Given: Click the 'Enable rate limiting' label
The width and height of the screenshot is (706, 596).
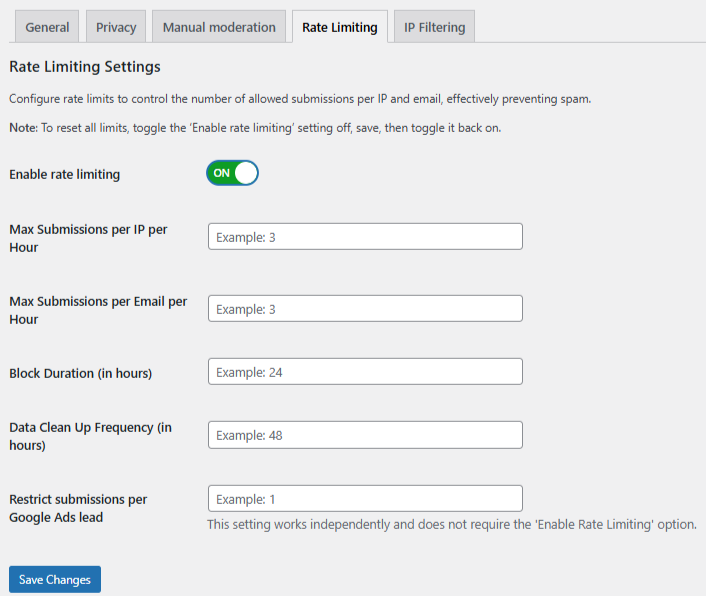Looking at the screenshot, I should click(64, 174).
